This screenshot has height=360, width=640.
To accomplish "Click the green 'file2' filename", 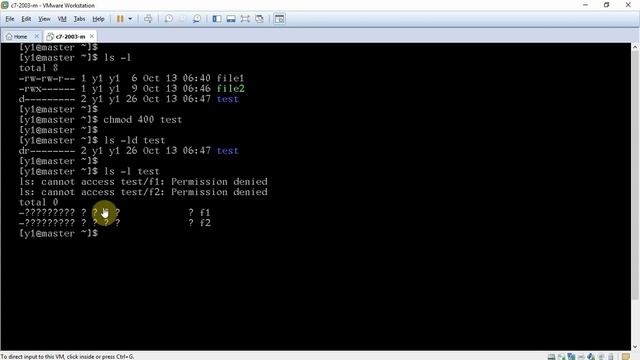I will tap(231, 89).
